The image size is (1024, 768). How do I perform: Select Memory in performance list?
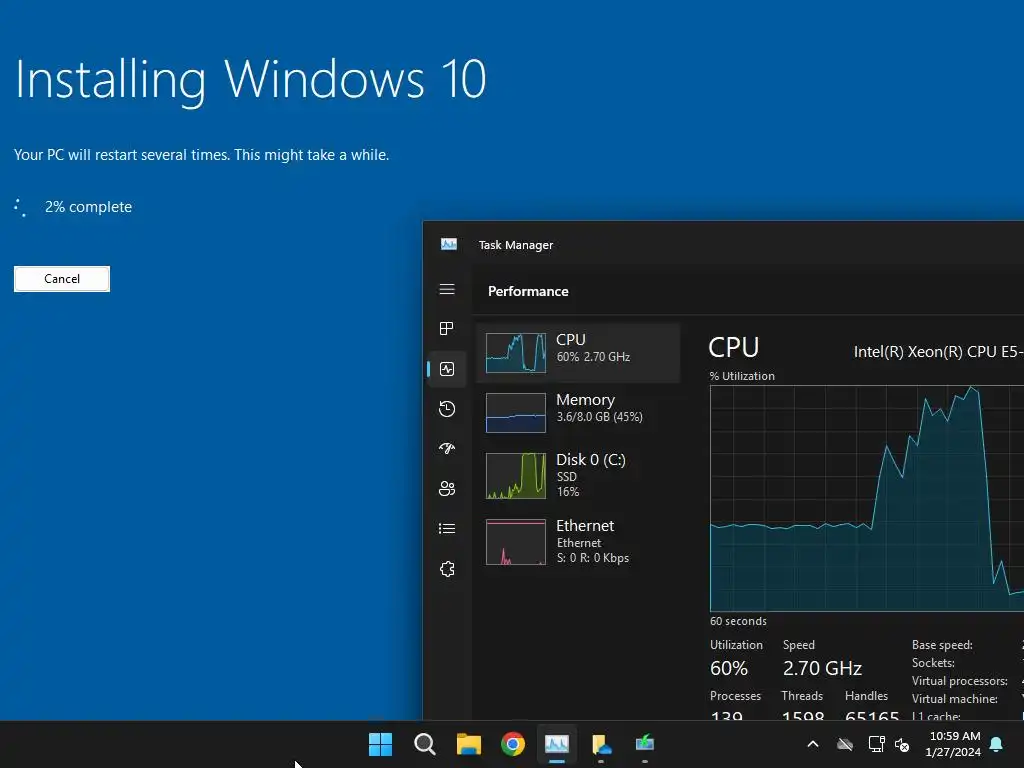pyautogui.click(x=578, y=412)
